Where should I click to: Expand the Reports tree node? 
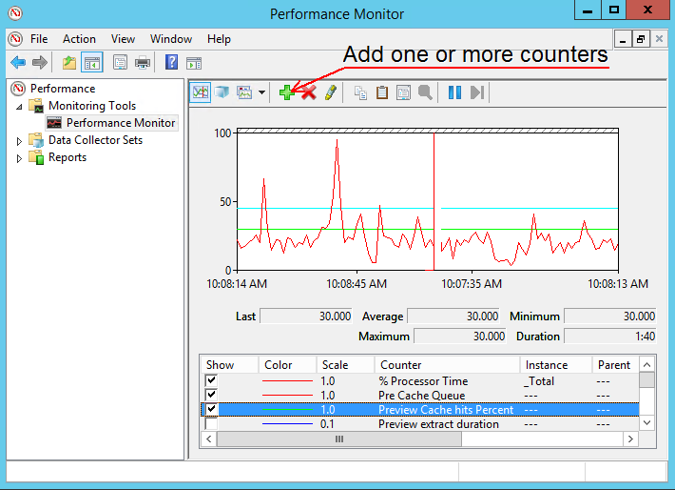point(19,158)
